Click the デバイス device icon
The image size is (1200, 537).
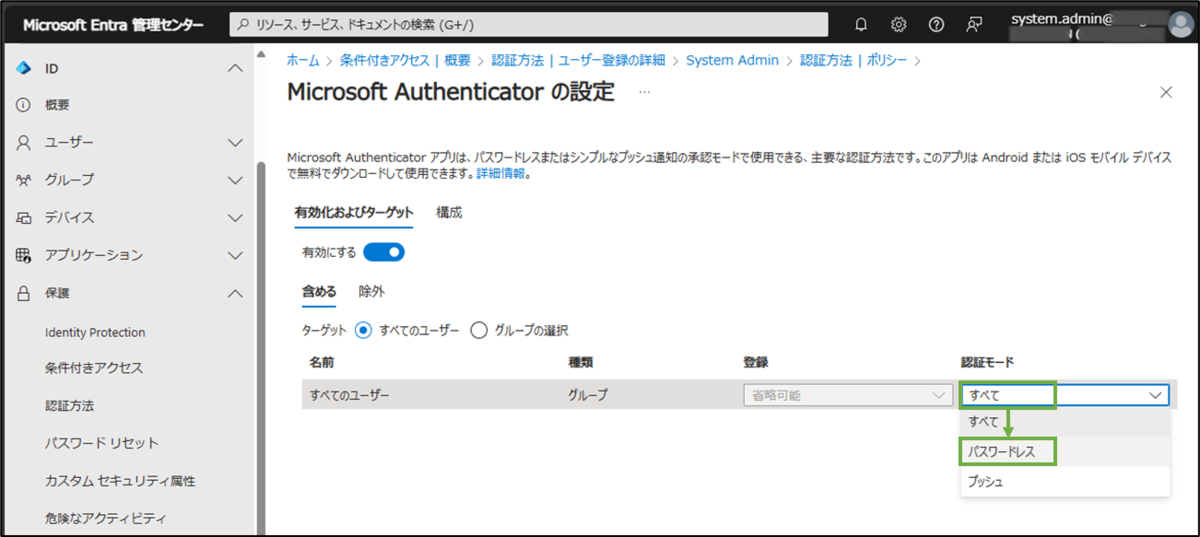pyautogui.click(x=24, y=218)
